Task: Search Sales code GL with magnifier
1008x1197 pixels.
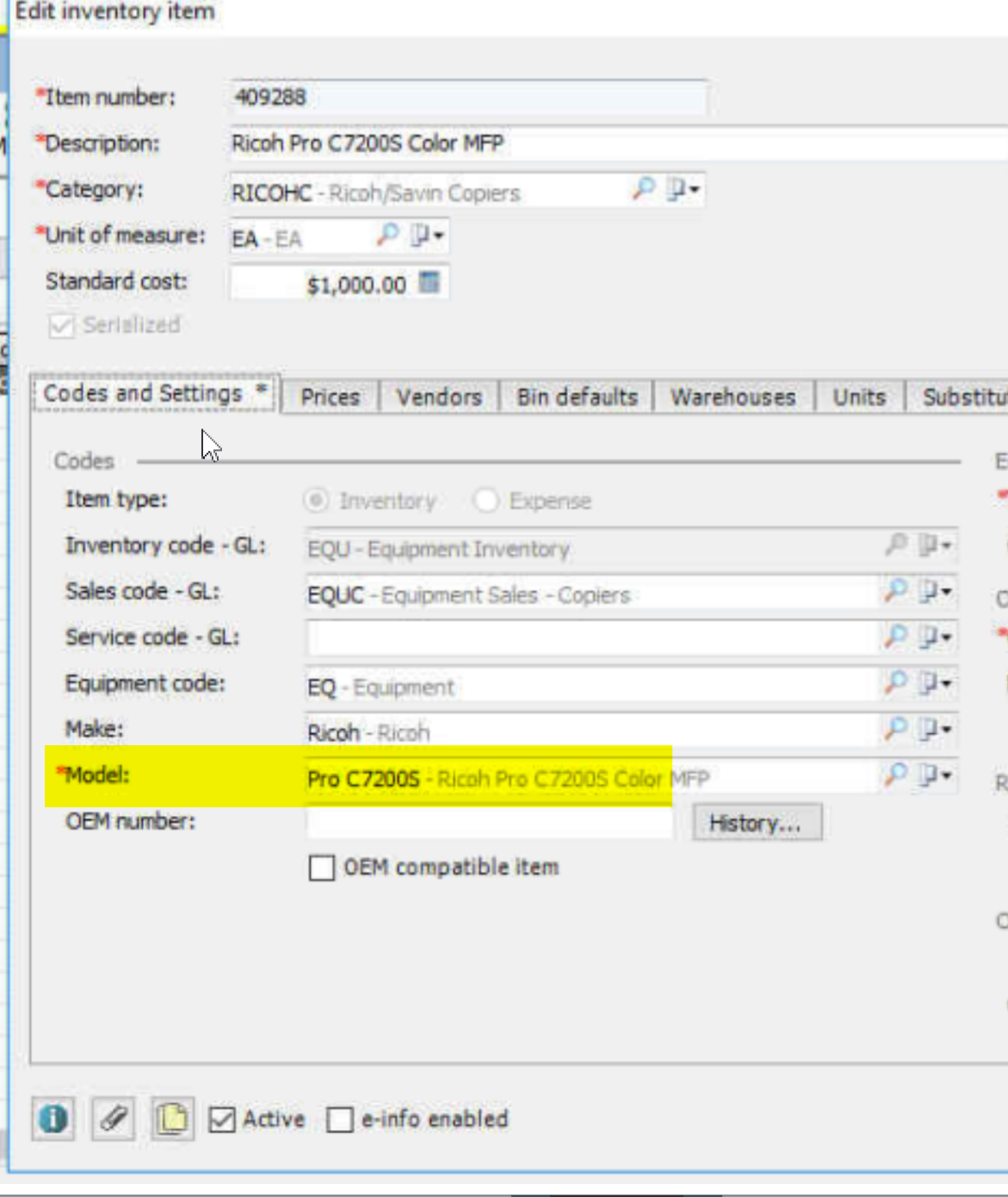Action: 896,590
